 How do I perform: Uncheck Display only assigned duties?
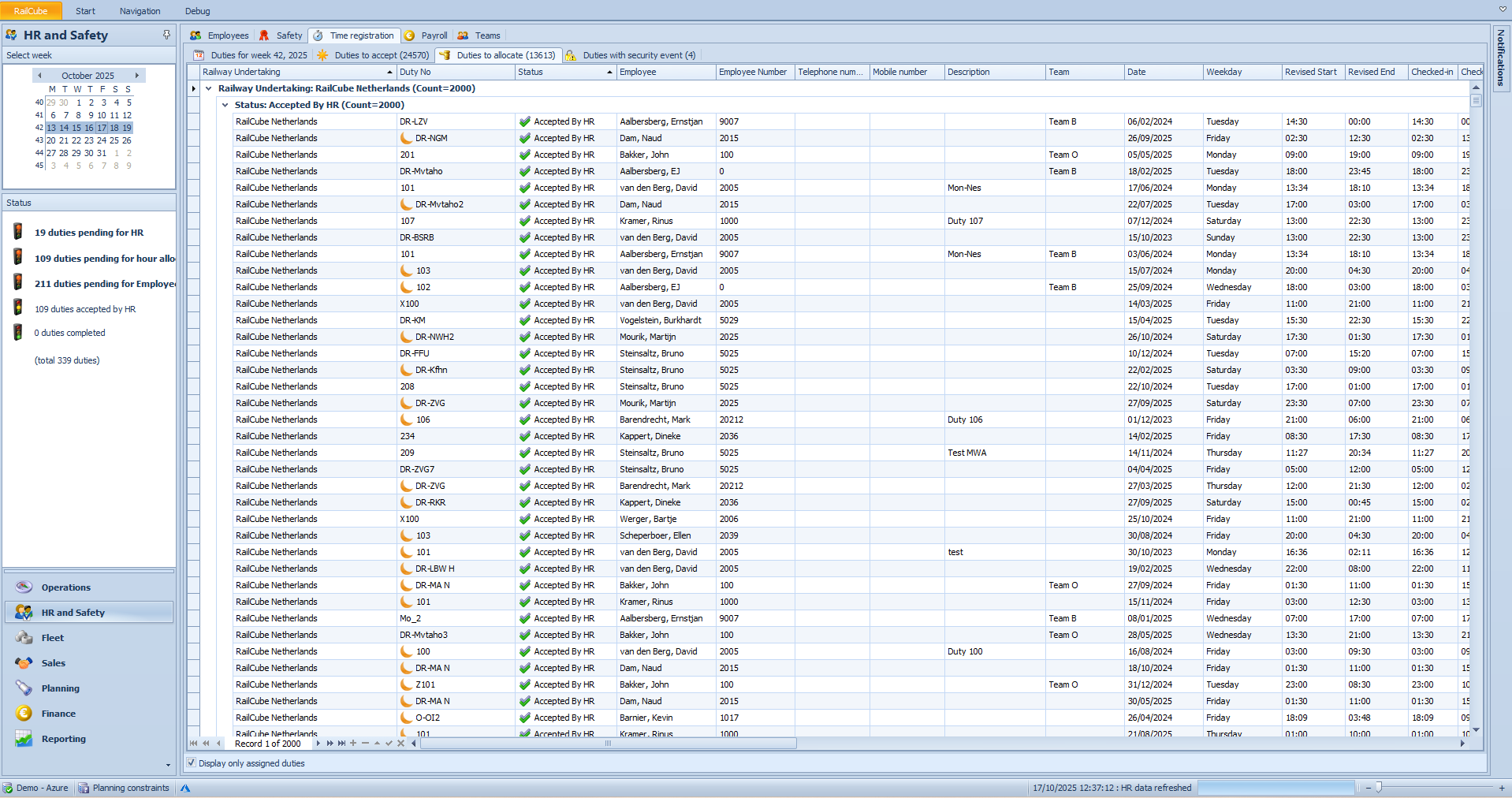point(192,763)
